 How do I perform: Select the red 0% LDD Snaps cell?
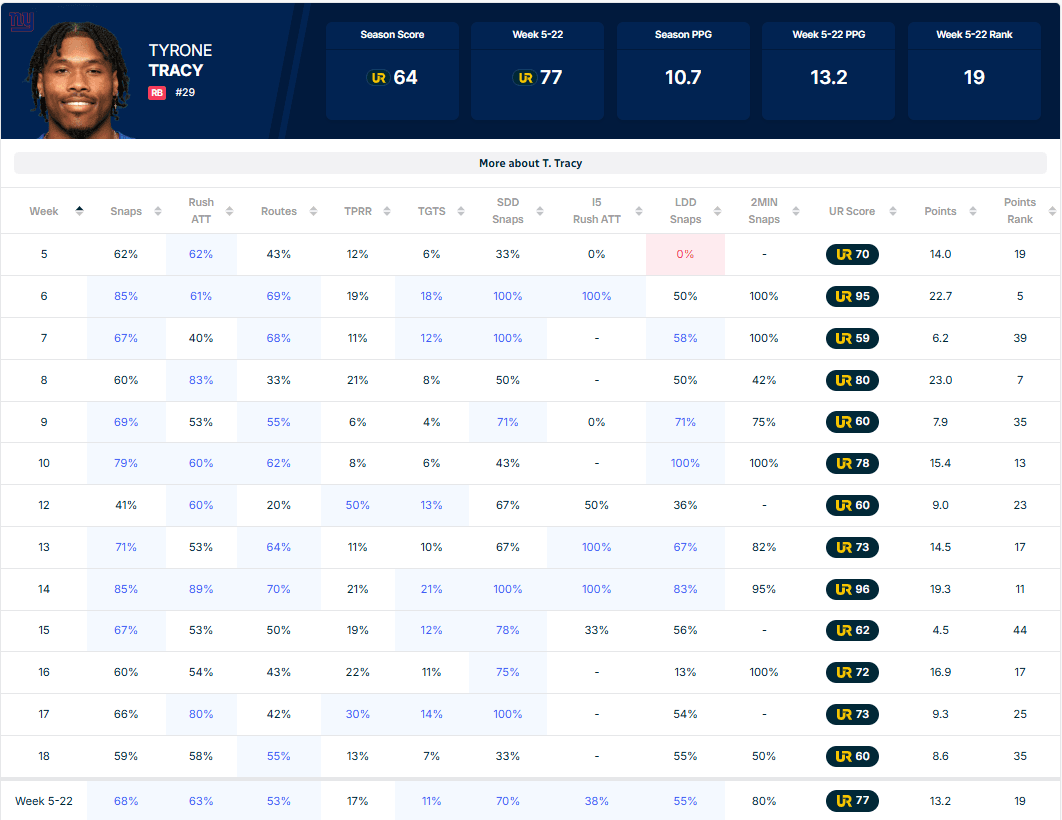point(685,254)
